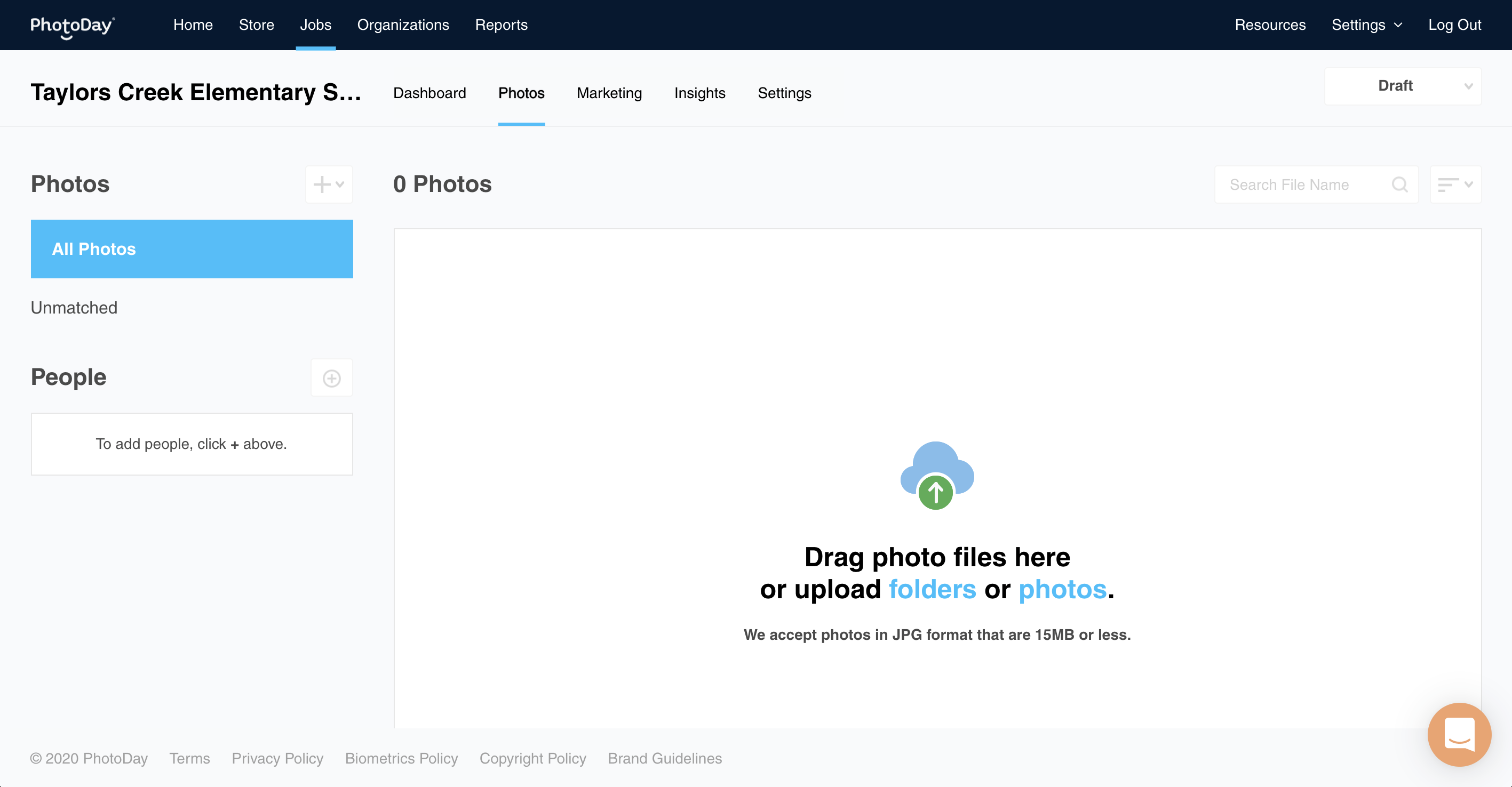The height and width of the screenshot is (787, 1512).
Task: Click the cloud upload icon
Action: 937,475
